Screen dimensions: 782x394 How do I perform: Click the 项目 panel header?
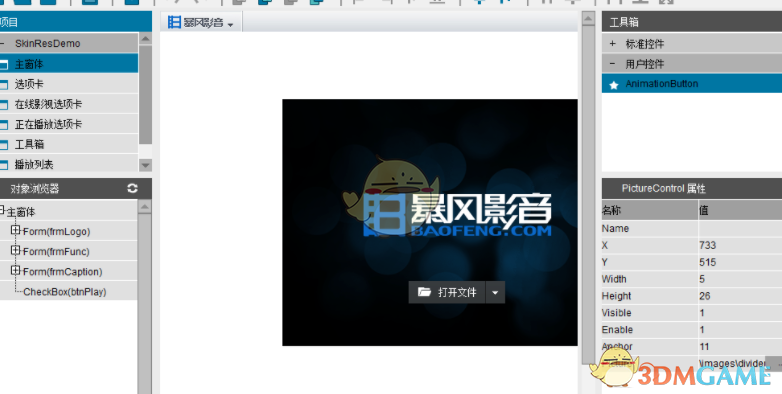coord(76,22)
